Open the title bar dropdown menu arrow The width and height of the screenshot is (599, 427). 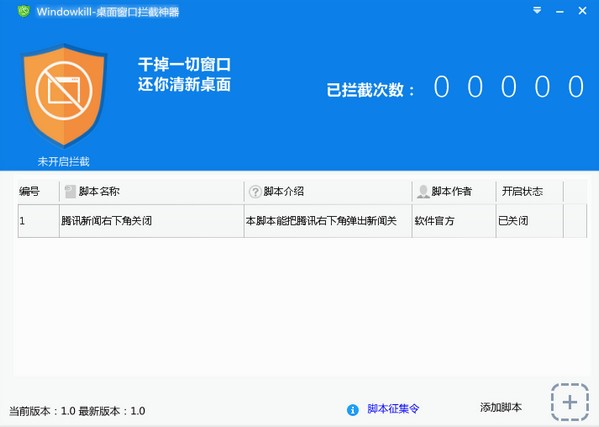537,11
